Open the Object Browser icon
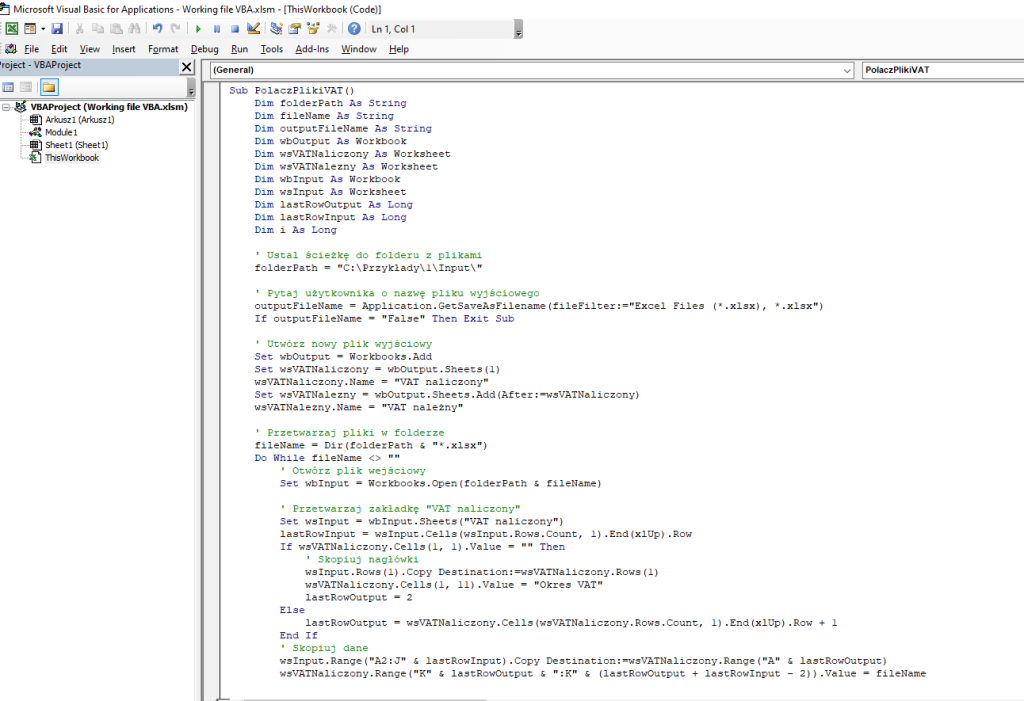 pyautogui.click(x=311, y=29)
